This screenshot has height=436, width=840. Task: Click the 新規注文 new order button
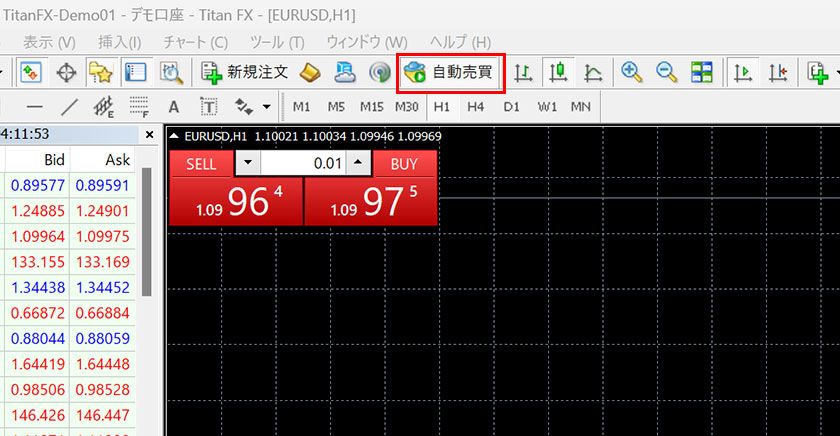coord(245,72)
